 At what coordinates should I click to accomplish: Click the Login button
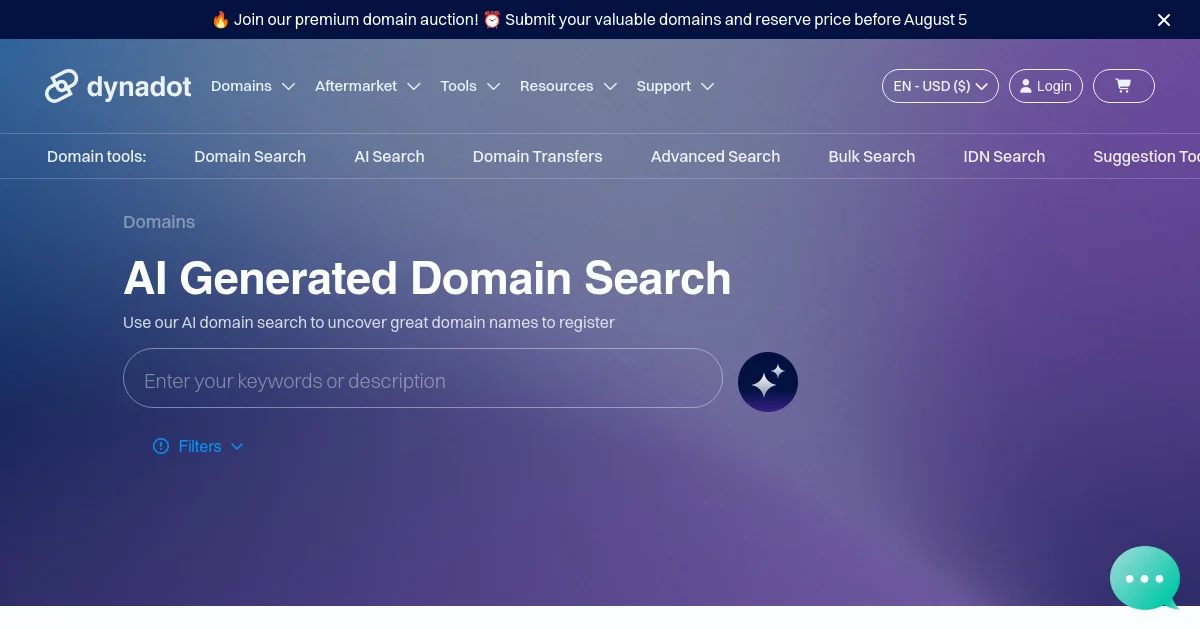click(1046, 86)
